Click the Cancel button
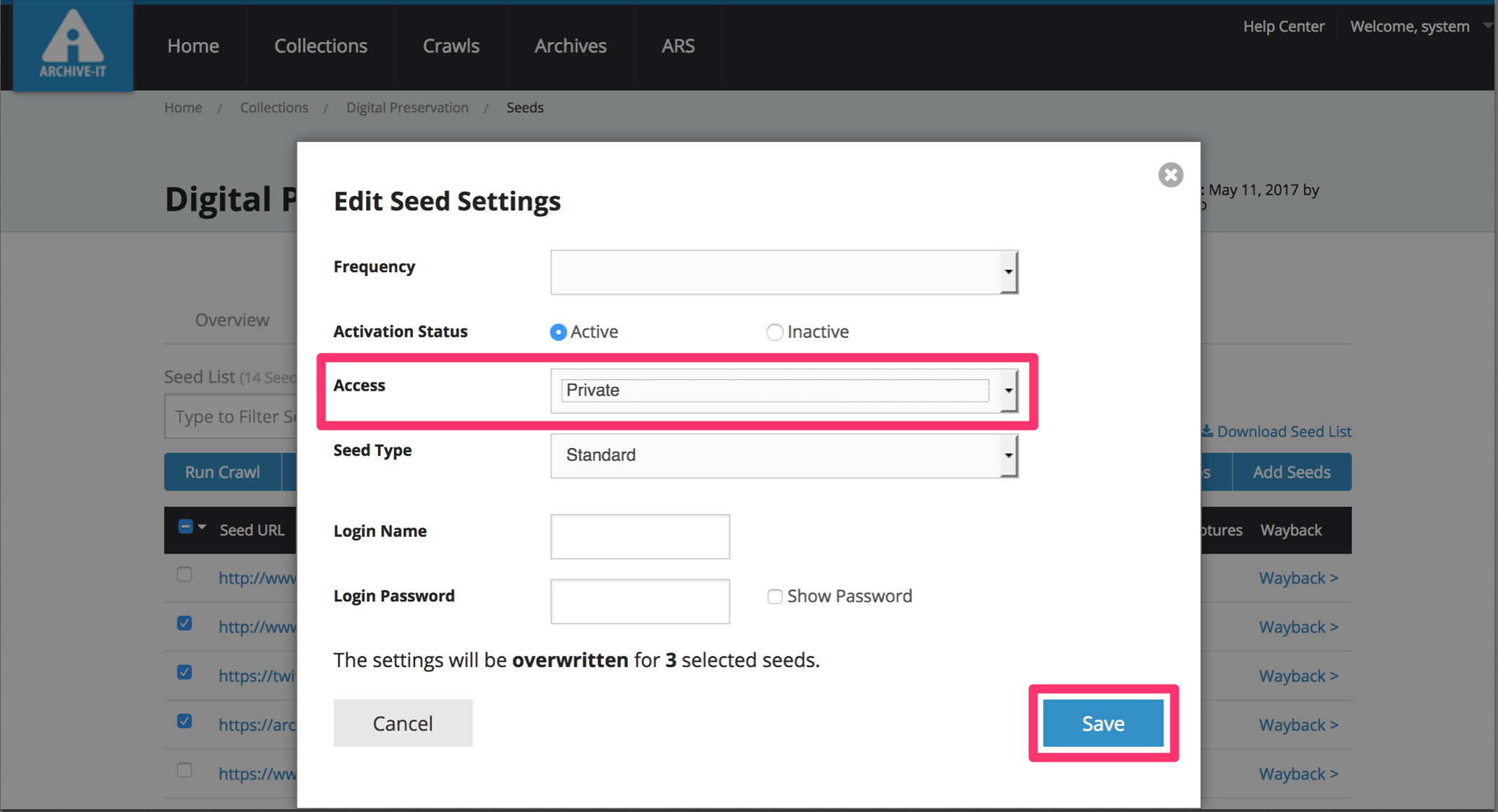This screenshot has height=812, width=1498. click(402, 723)
